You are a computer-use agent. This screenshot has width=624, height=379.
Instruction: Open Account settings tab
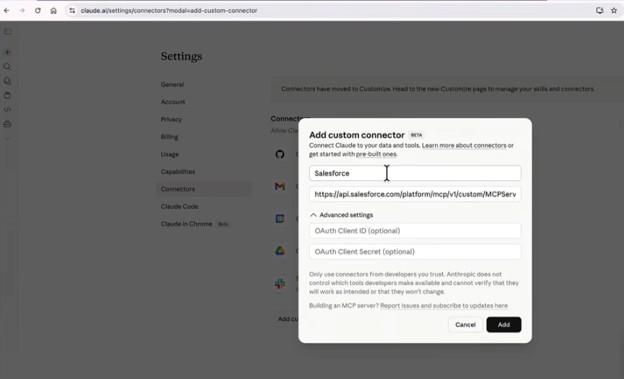coord(173,102)
